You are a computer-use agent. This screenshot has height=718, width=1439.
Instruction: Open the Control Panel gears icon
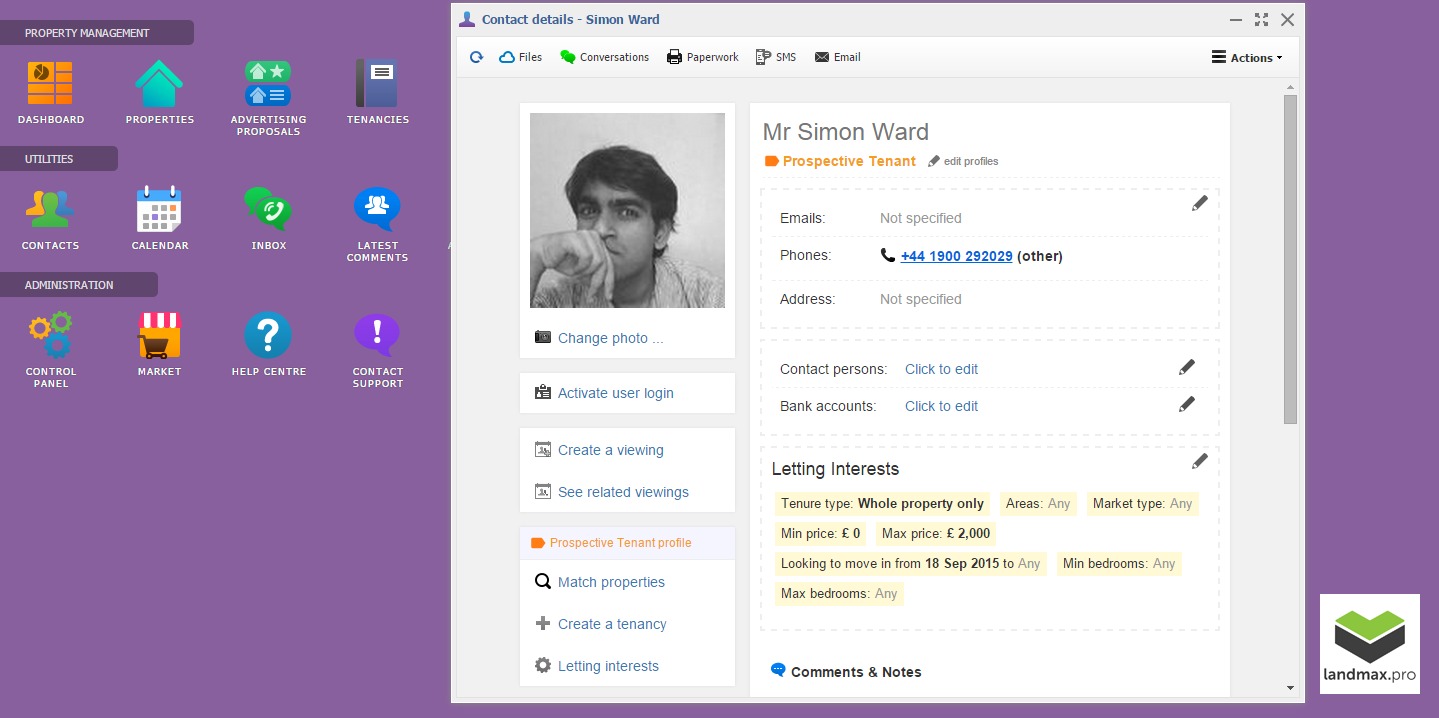50,336
